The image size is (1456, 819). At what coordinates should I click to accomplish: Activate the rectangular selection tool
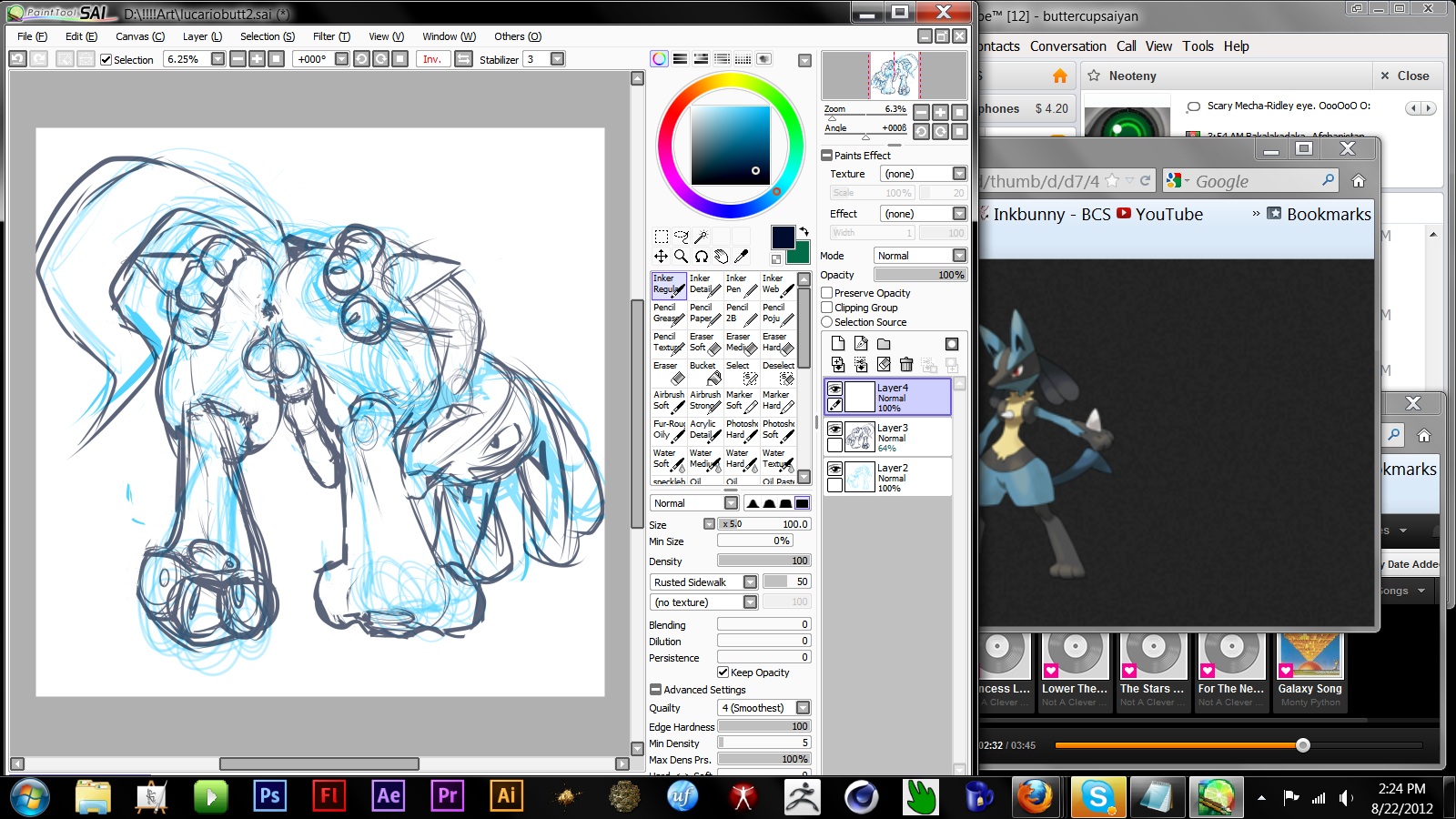[662, 237]
